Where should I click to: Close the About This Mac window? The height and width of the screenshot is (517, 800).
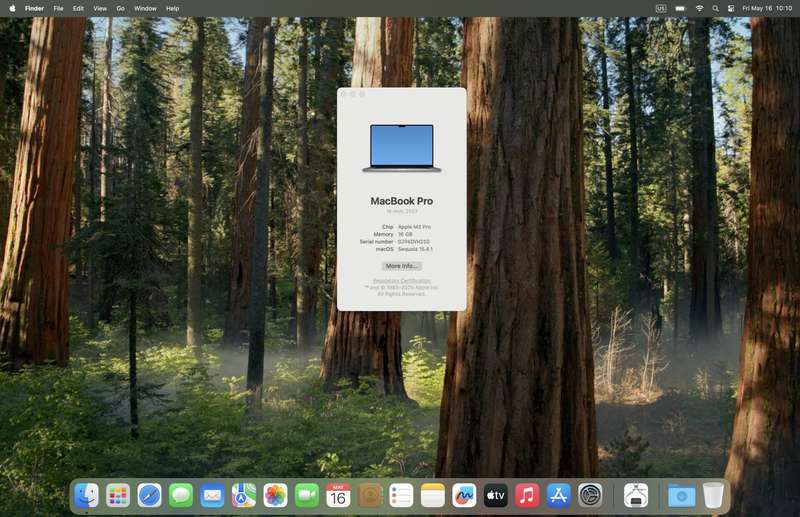(x=343, y=94)
